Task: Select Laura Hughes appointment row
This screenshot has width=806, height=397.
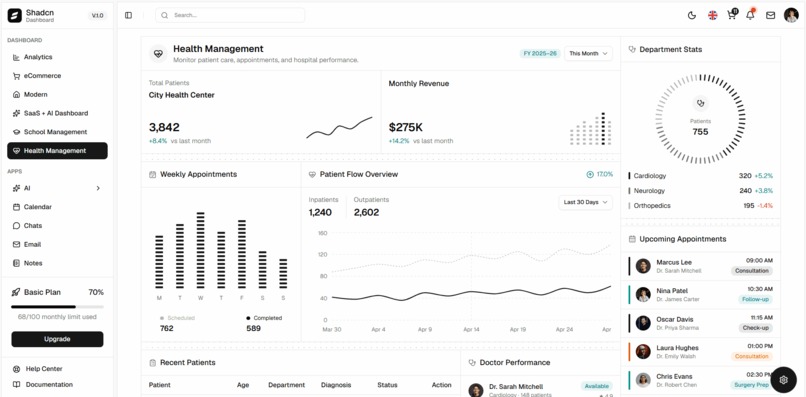Action: coord(700,352)
